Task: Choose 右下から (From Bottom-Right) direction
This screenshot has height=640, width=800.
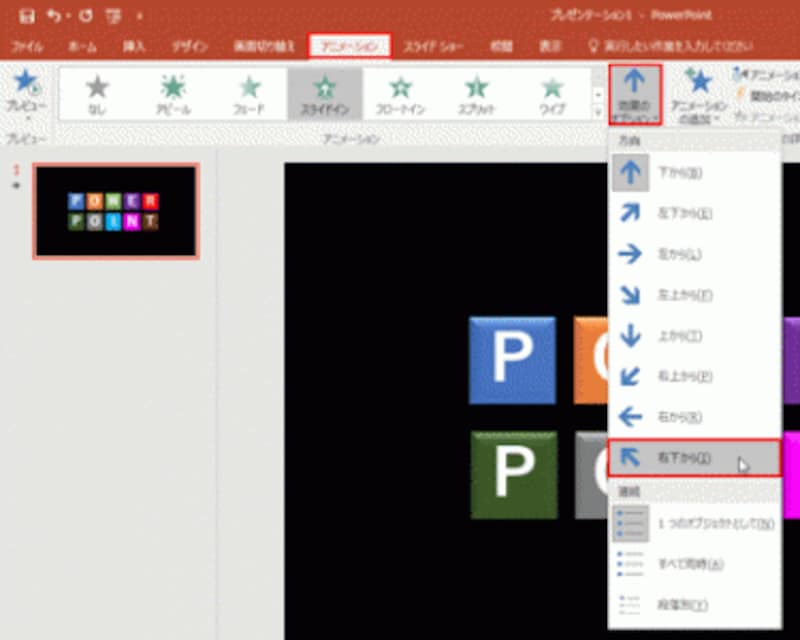Action: click(x=694, y=458)
